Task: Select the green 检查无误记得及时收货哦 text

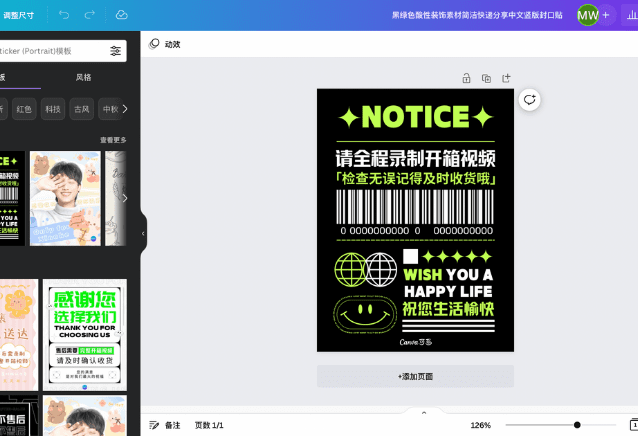Action: tap(415, 179)
